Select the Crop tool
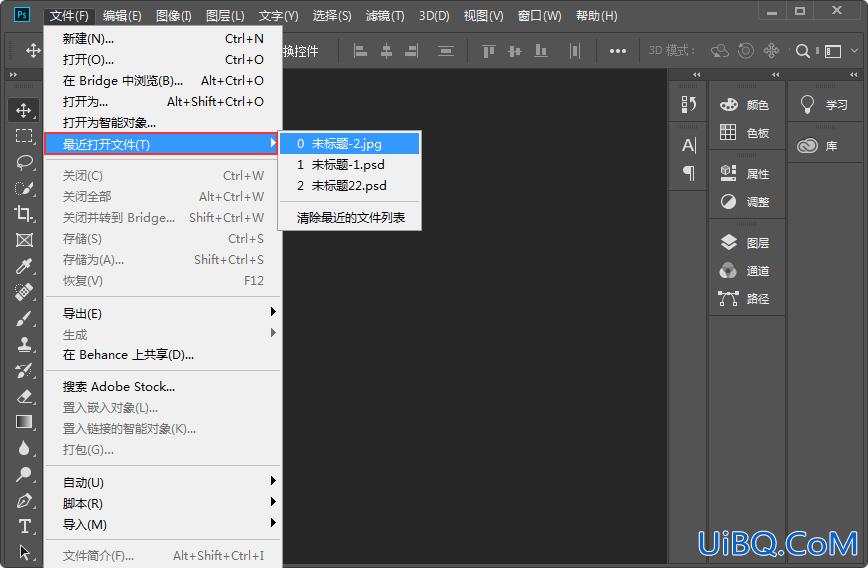 coord(24,214)
